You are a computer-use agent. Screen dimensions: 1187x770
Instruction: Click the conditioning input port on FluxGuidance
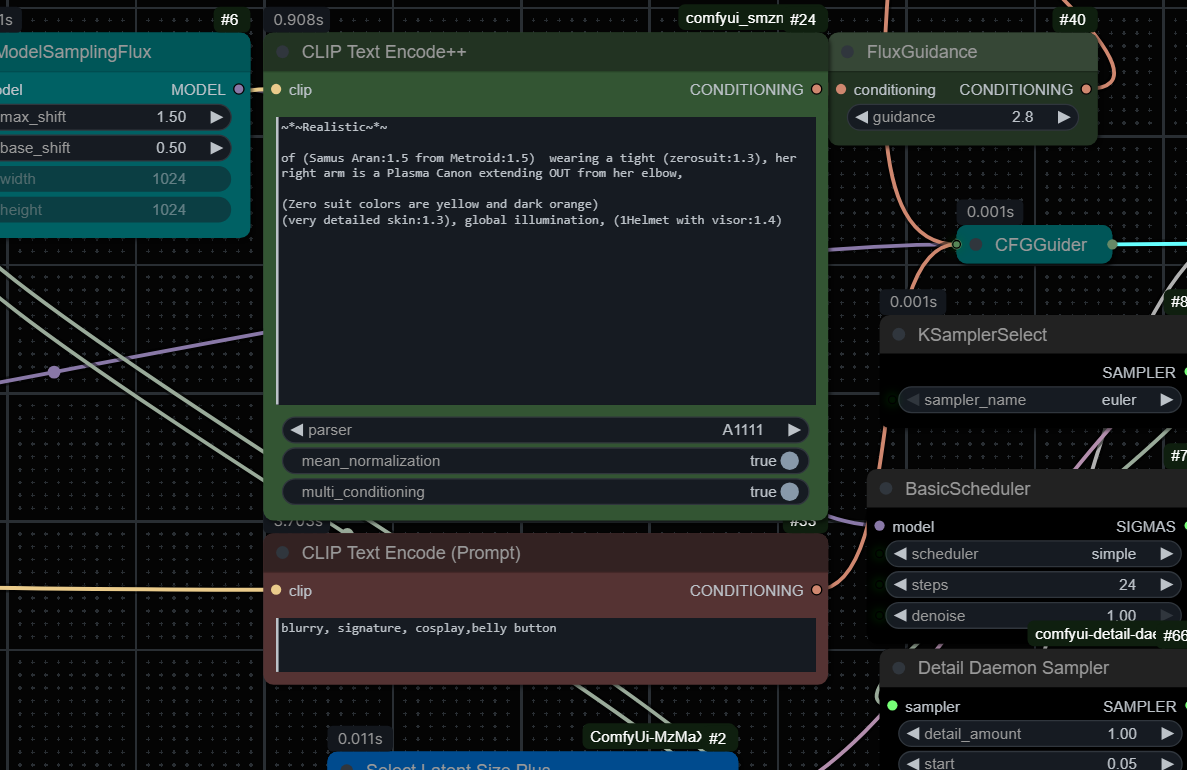pyautogui.click(x=841, y=89)
